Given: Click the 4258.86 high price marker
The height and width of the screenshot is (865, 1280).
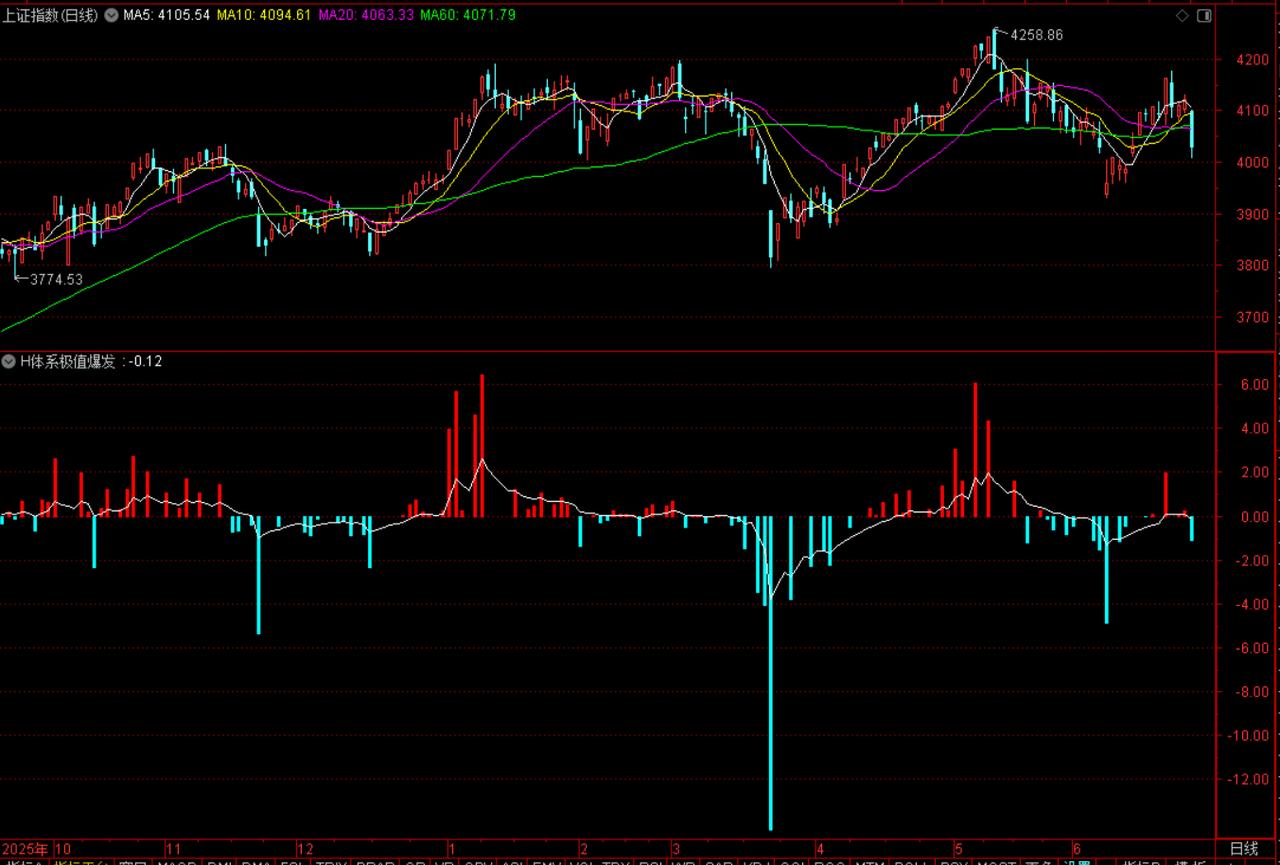Looking at the screenshot, I should (1036, 35).
